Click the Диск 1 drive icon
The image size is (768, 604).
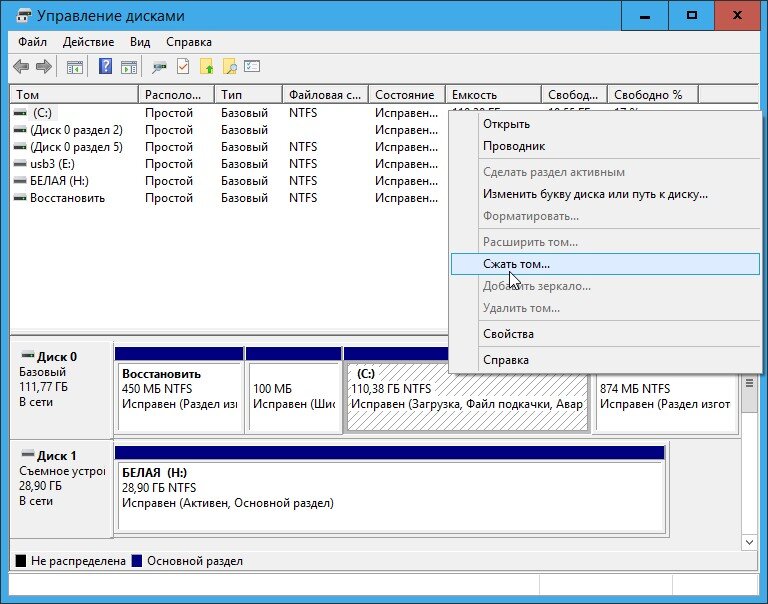pyautogui.click(x=28, y=454)
